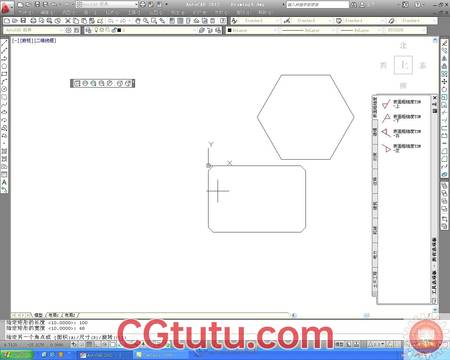
Task: Close the tool palette with X button
Action: tap(435, 98)
